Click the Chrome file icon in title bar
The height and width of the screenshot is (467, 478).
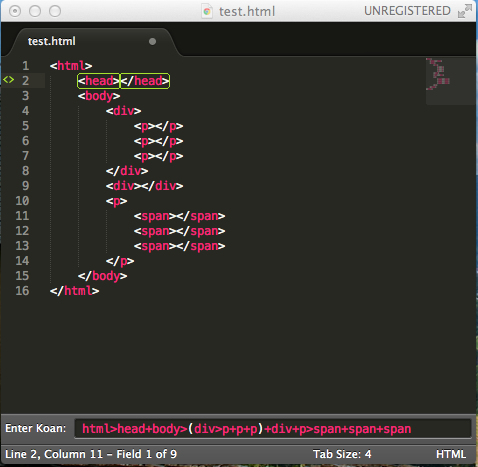207,11
